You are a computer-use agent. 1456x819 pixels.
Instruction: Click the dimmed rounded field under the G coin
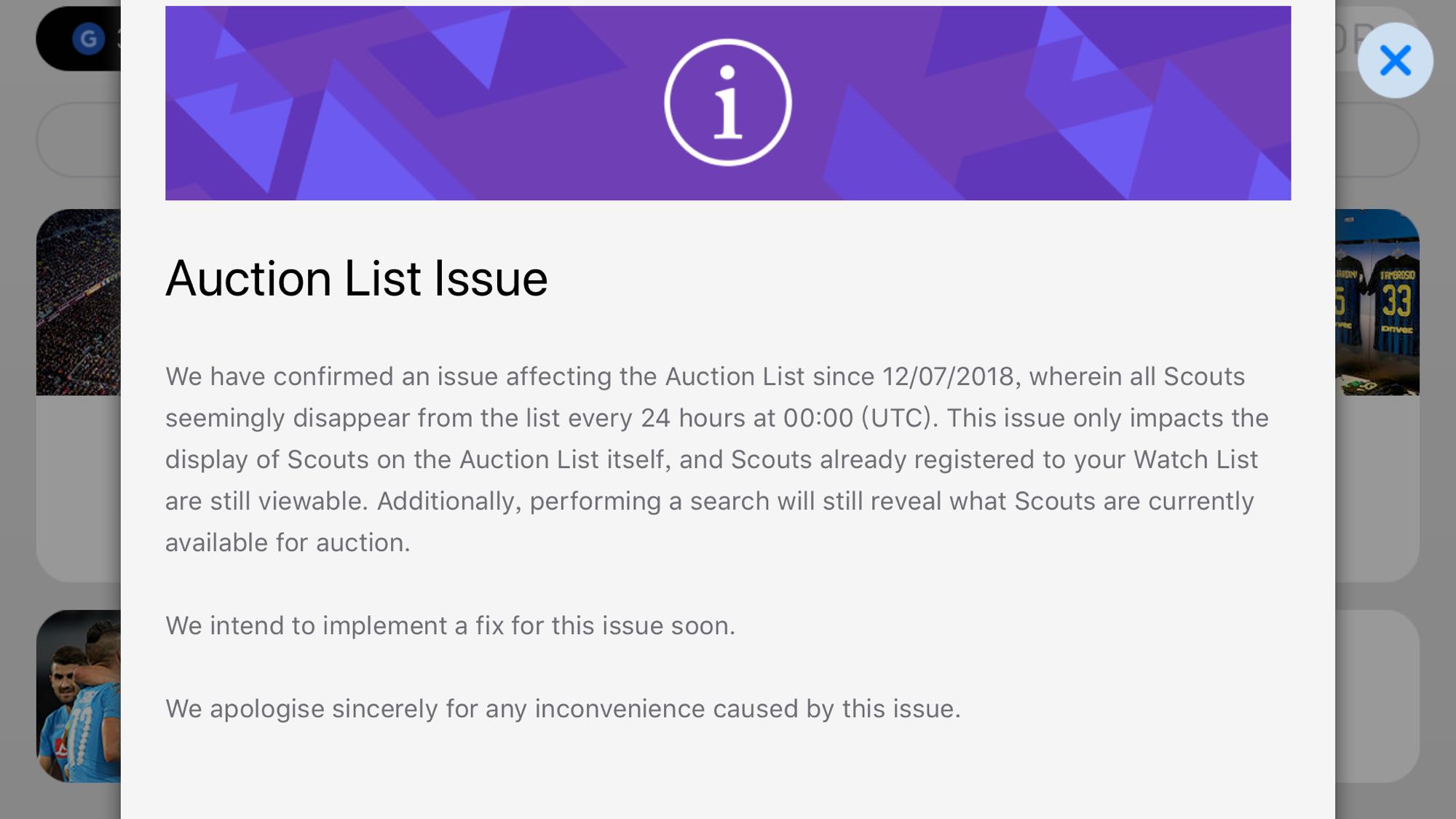[x=79, y=140]
